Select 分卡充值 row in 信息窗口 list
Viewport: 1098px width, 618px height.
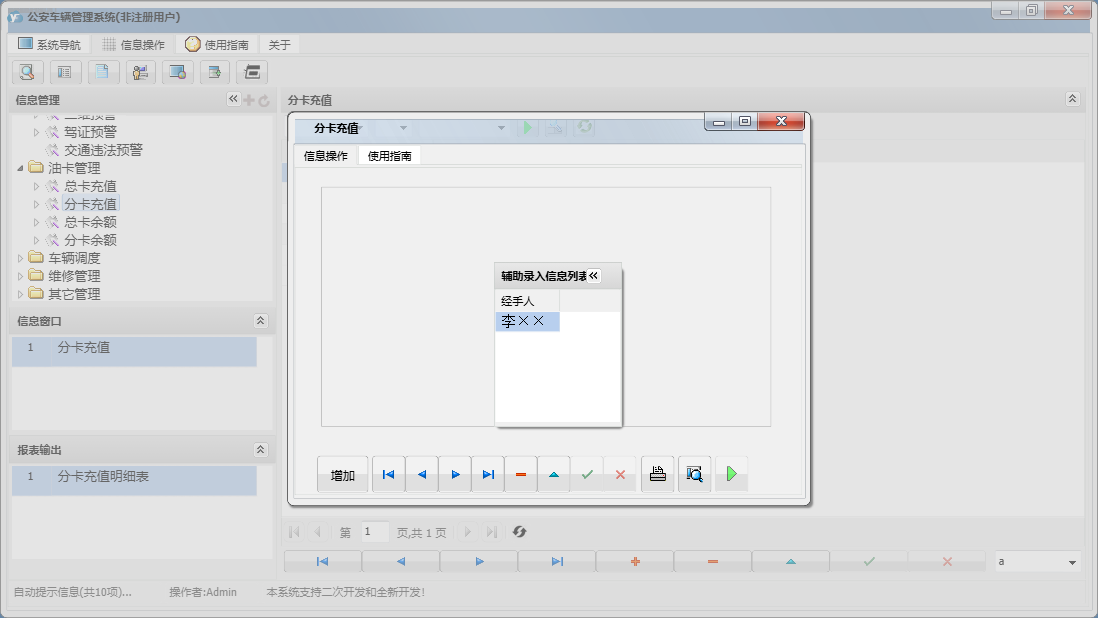tap(134, 351)
